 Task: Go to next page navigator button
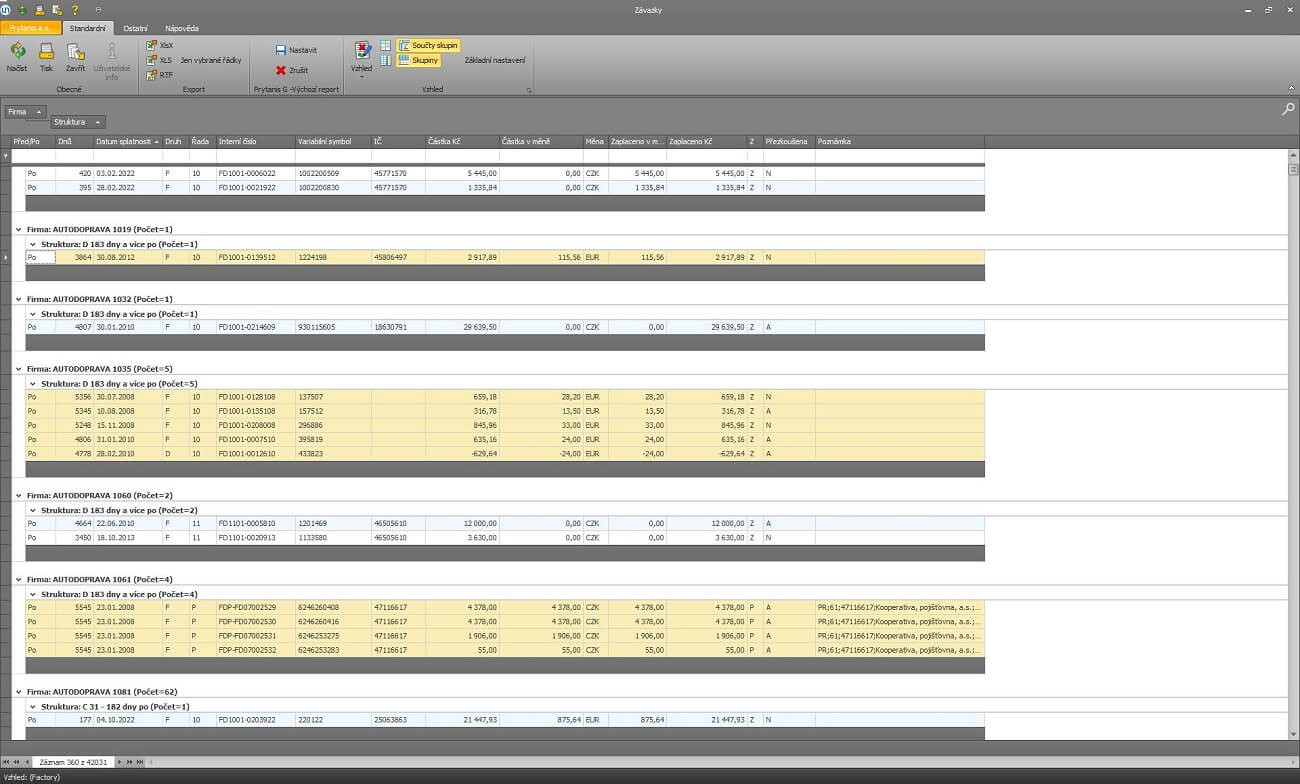[x=130, y=762]
